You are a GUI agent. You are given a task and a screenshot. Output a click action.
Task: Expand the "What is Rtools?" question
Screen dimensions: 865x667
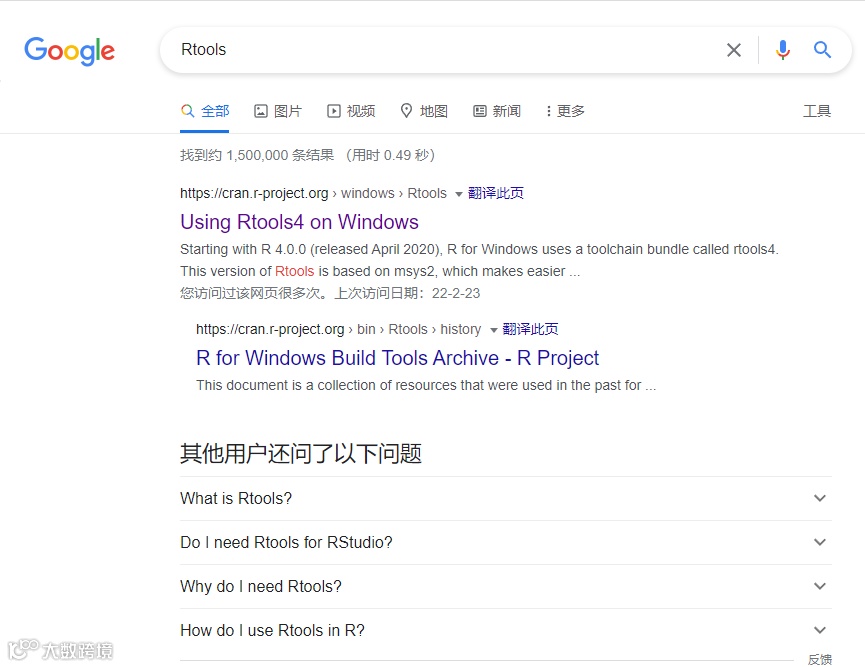[x=505, y=498]
